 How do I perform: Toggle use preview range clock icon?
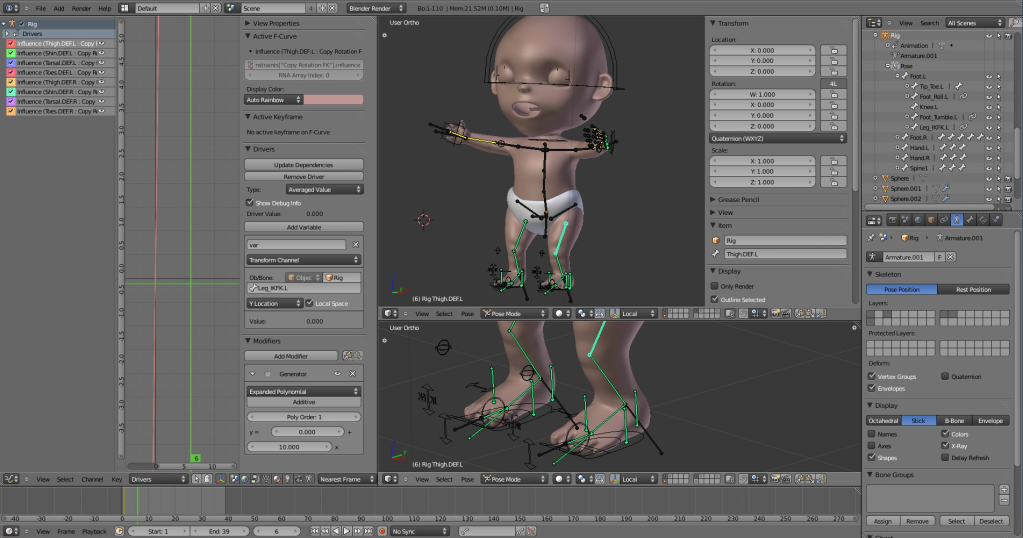click(119, 531)
